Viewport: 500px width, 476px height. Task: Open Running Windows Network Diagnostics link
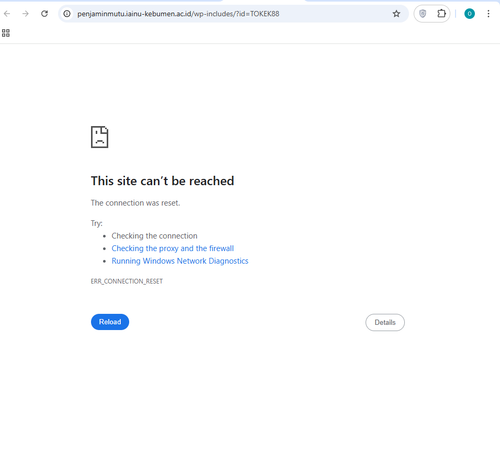[180, 261]
